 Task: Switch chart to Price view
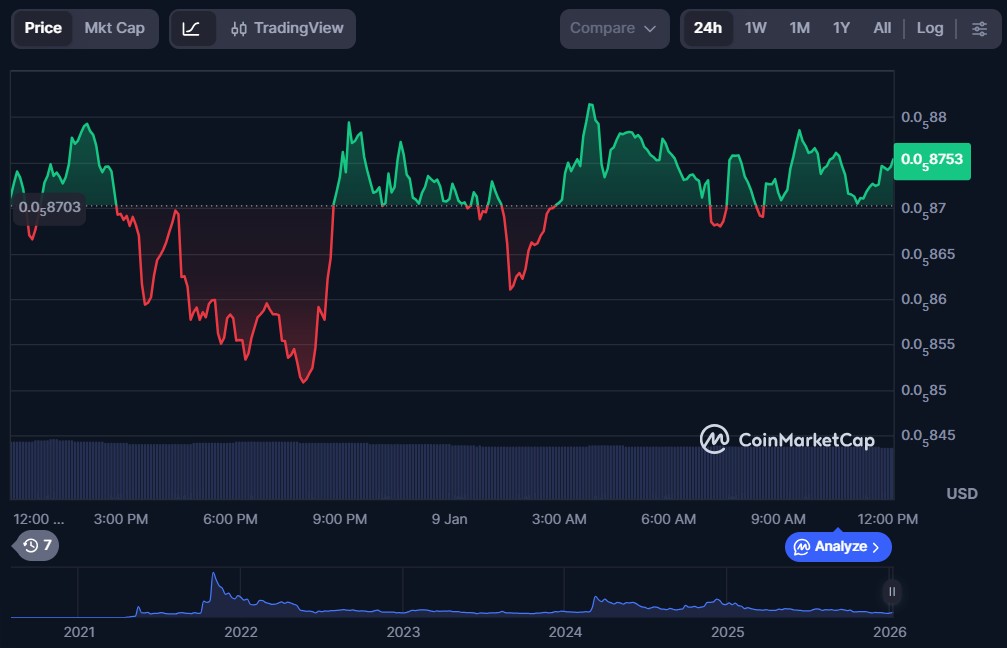[43, 28]
